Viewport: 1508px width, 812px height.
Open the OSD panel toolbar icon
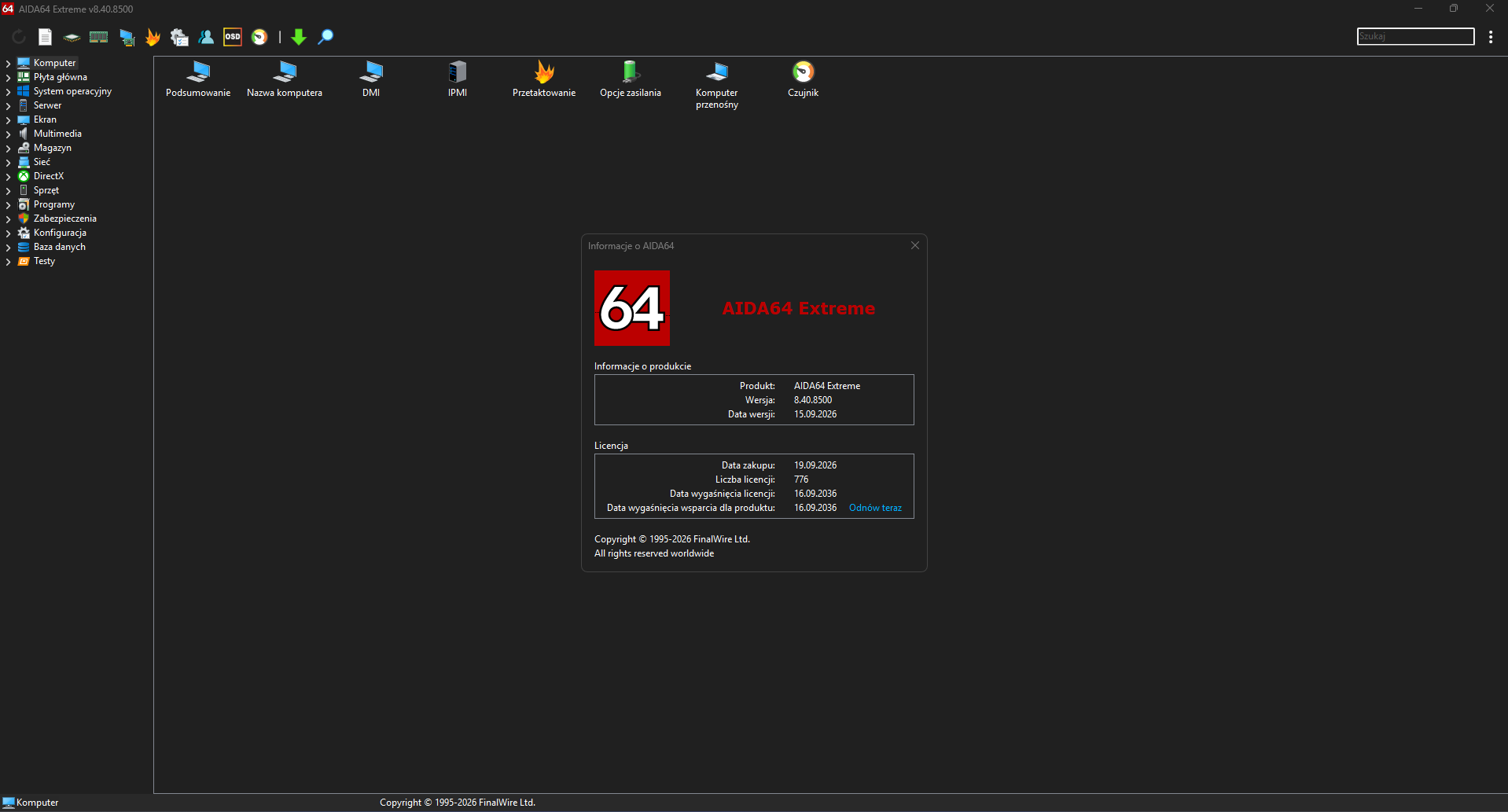click(x=233, y=37)
